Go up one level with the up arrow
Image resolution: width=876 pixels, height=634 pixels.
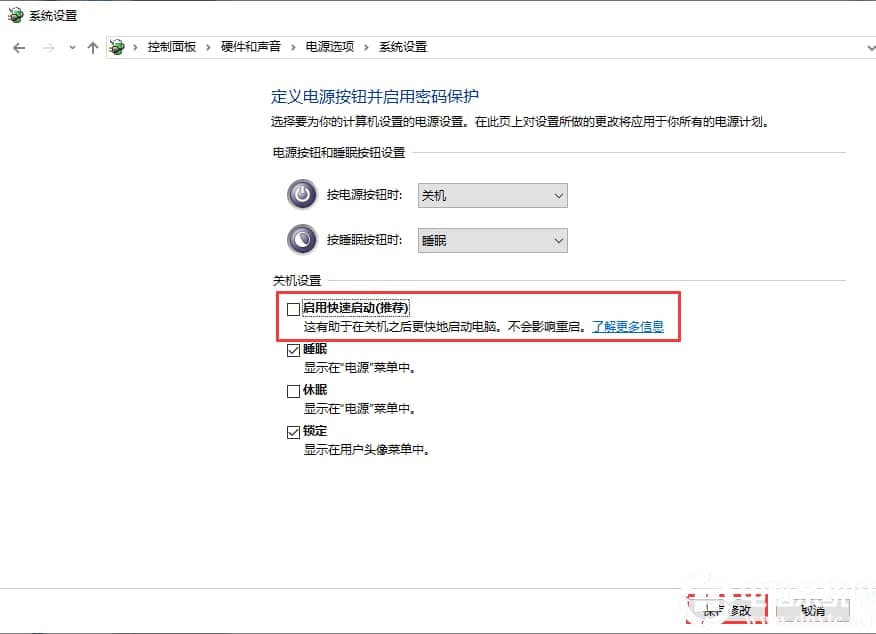click(x=93, y=48)
